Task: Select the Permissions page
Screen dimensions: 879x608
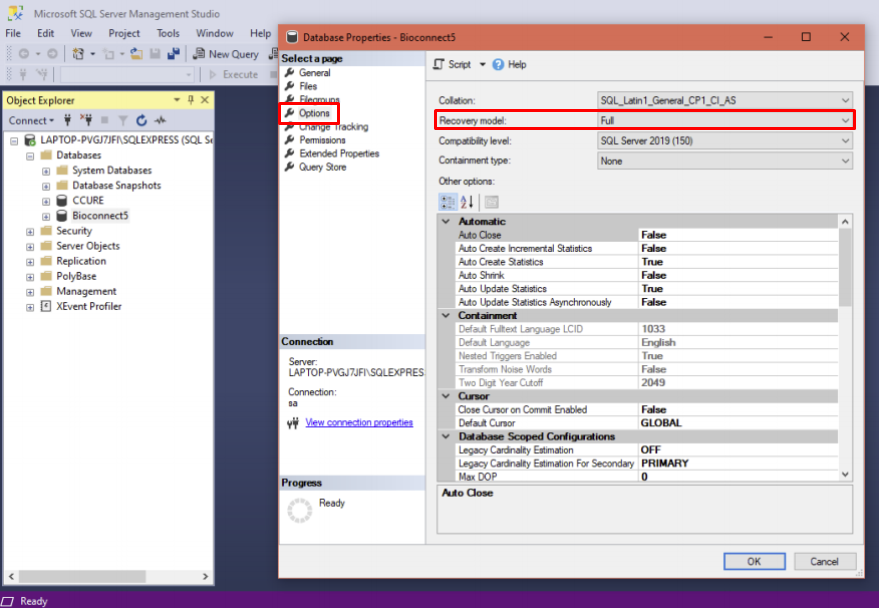Action: (x=322, y=140)
